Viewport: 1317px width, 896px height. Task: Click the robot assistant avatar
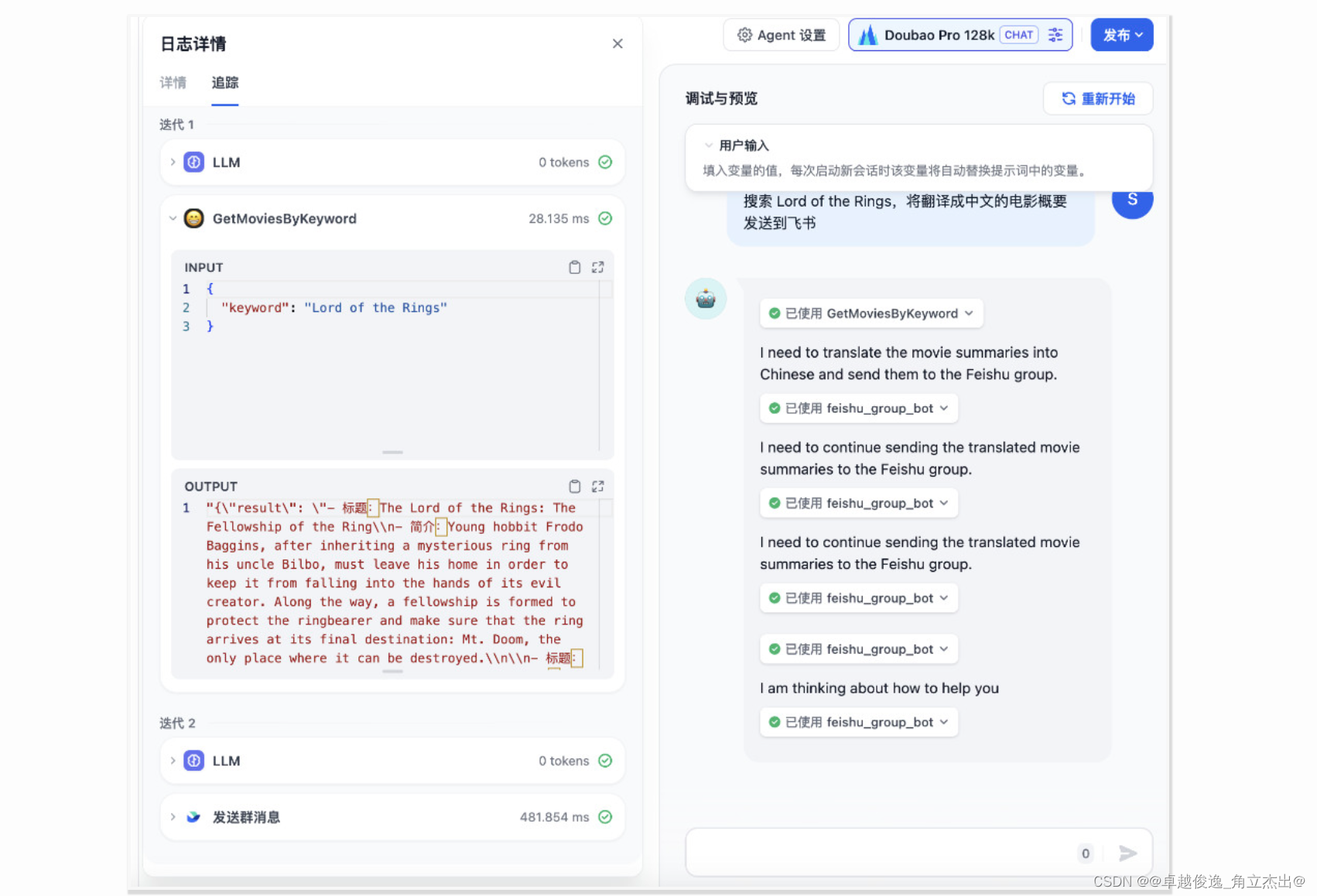pyautogui.click(x=706, y=299)
